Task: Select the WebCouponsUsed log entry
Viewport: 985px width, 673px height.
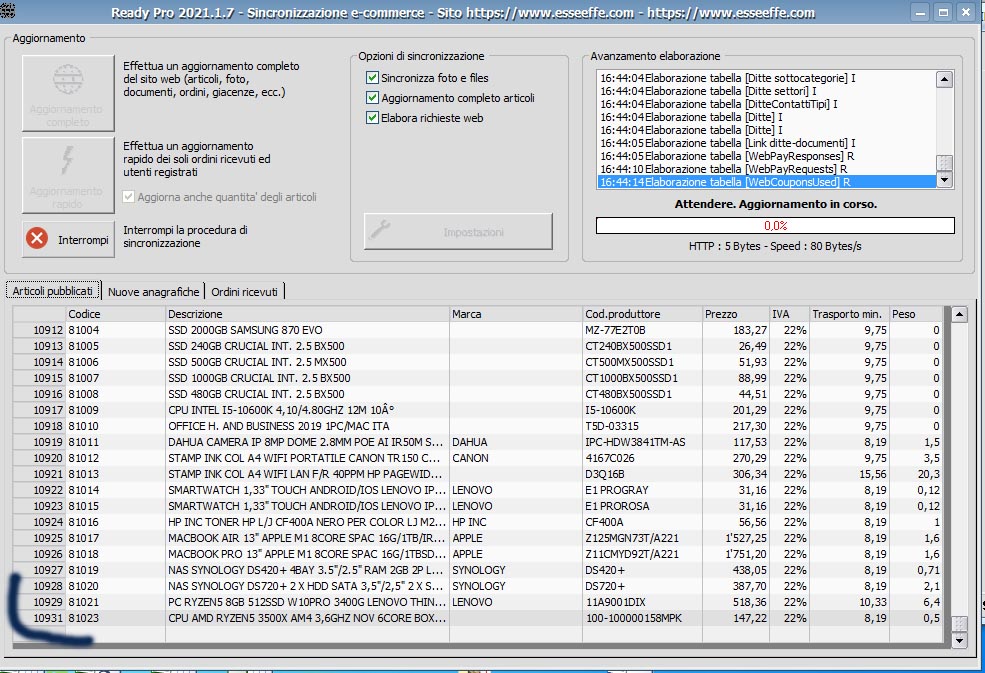Action: click(x=766, y=182)
